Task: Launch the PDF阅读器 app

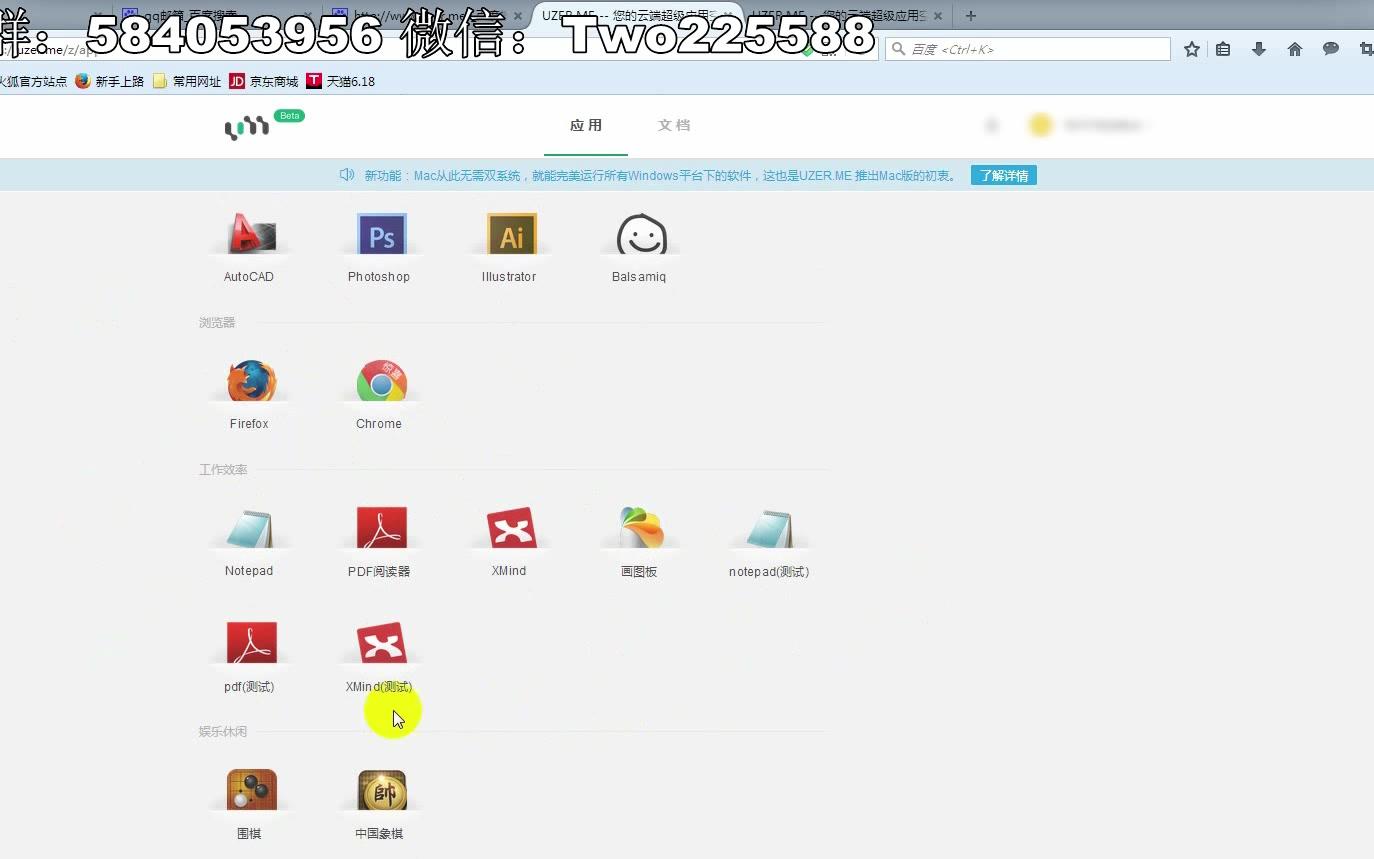Action: pyautogui.click(x=381, y=530)
